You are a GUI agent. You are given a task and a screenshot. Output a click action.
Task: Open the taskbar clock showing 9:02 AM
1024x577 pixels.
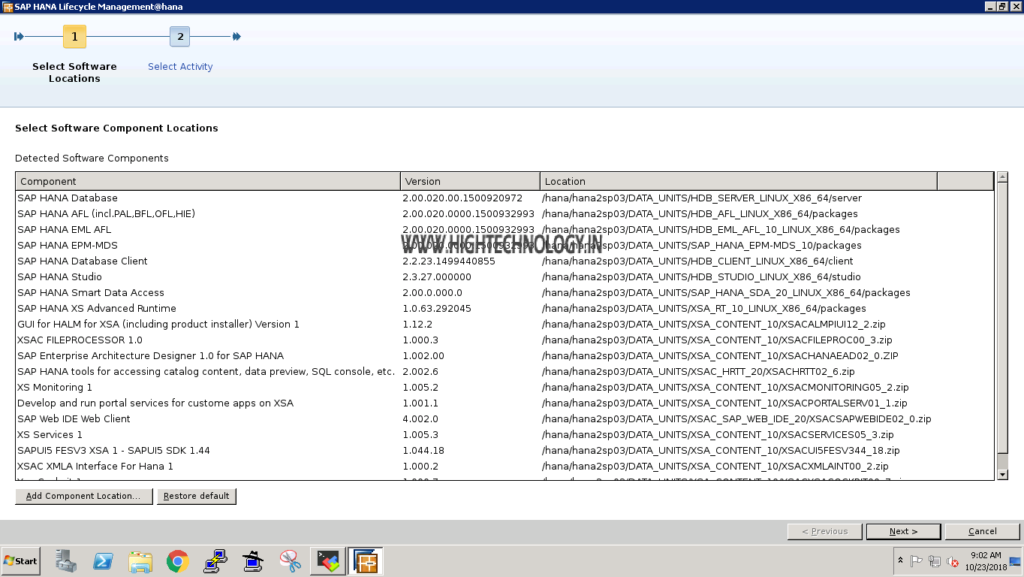[x=986, y=561]
